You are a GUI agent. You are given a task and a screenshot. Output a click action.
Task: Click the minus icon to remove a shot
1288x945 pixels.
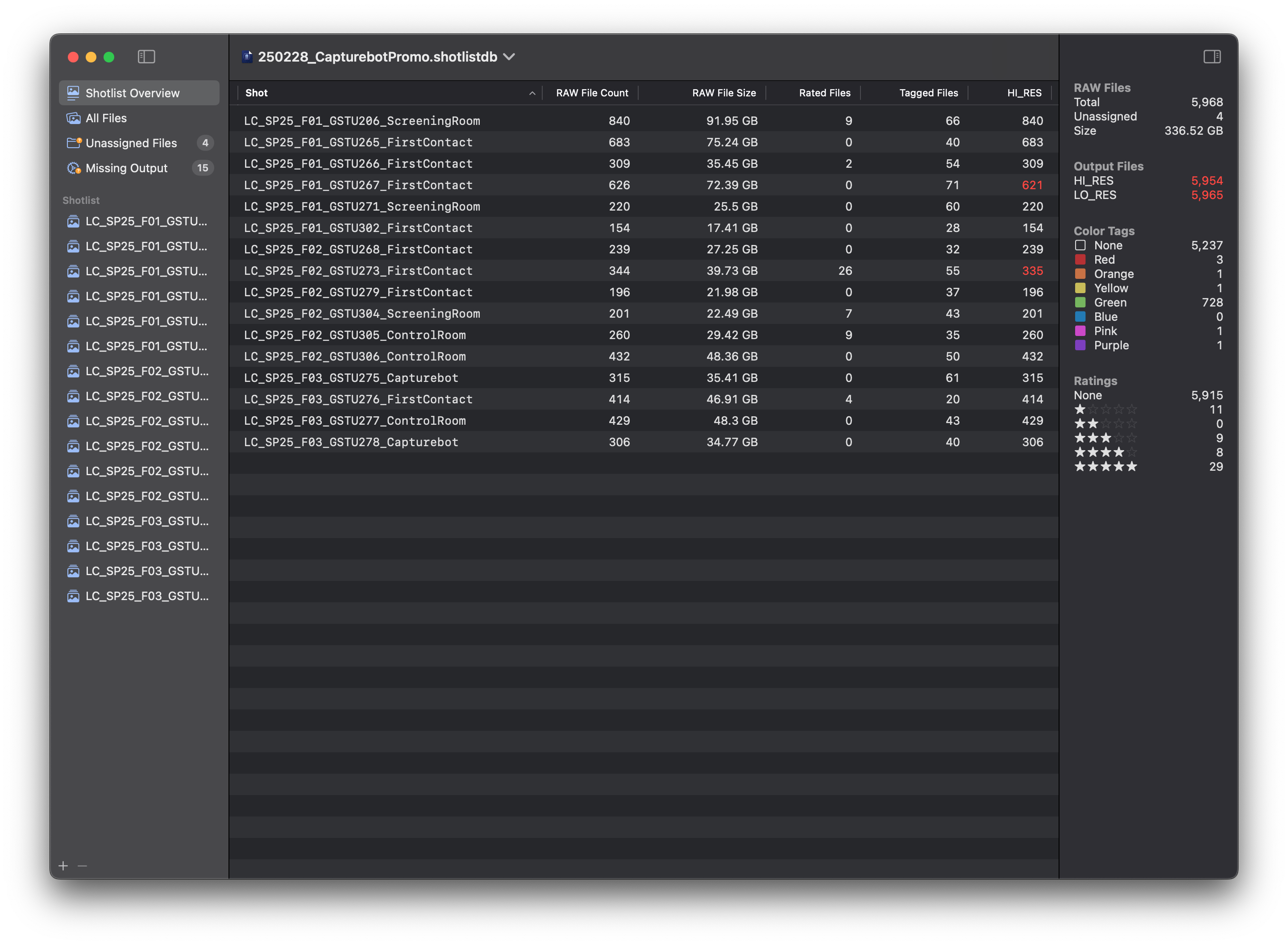point(83,866)
